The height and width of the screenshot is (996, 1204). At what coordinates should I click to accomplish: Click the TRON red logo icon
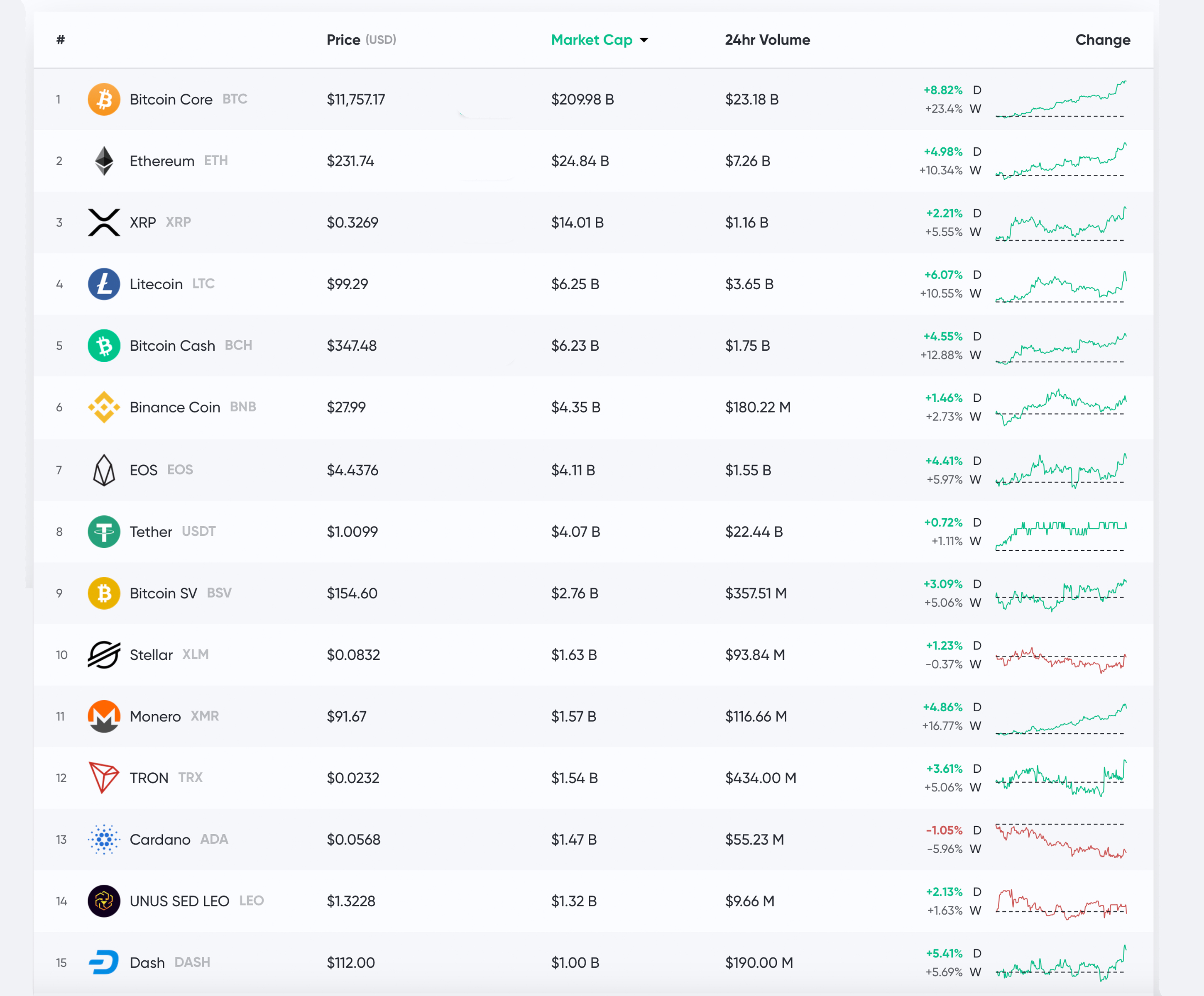(104, 778)
